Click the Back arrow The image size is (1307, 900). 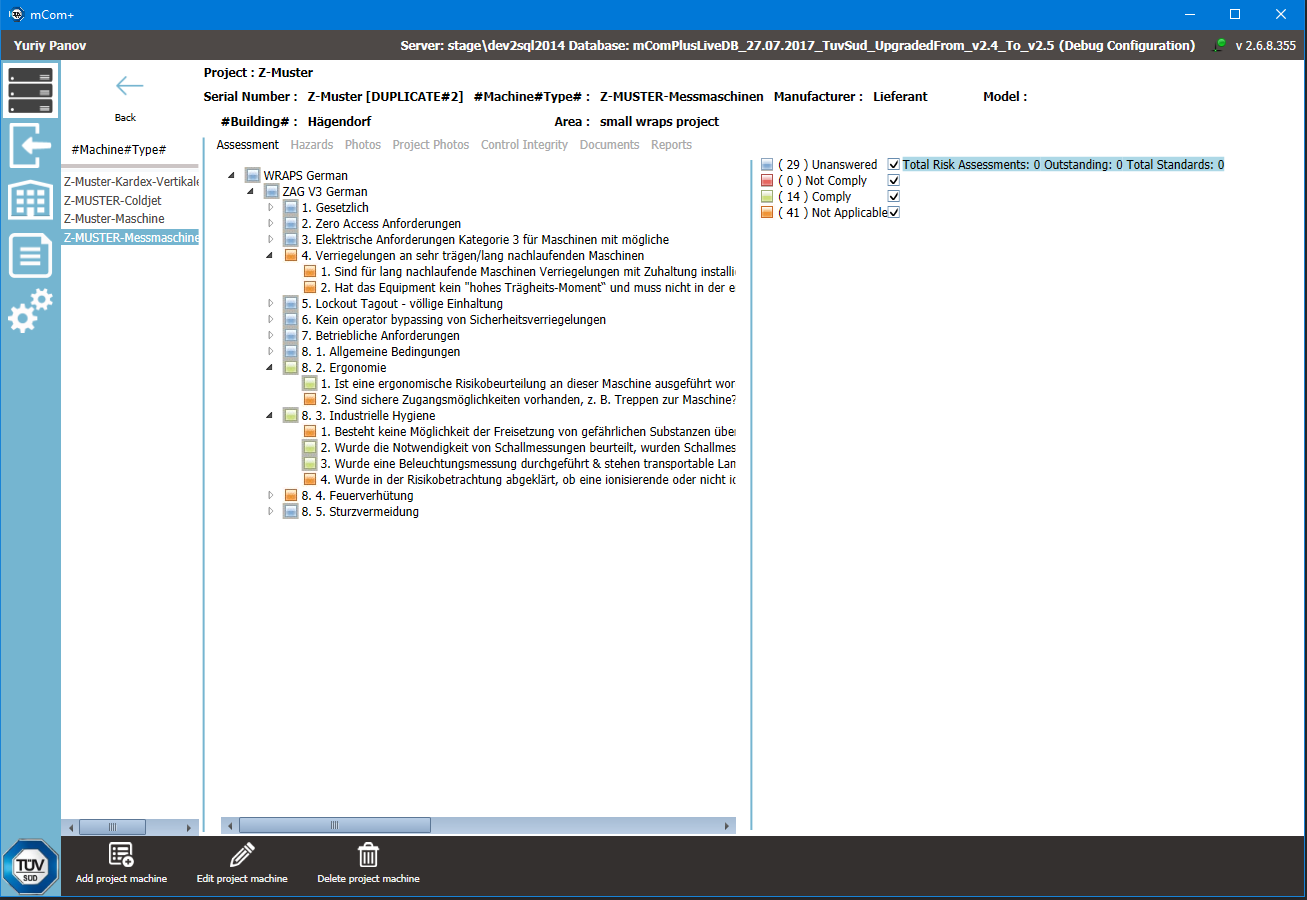pyautogui.click(x=129, y=86)
